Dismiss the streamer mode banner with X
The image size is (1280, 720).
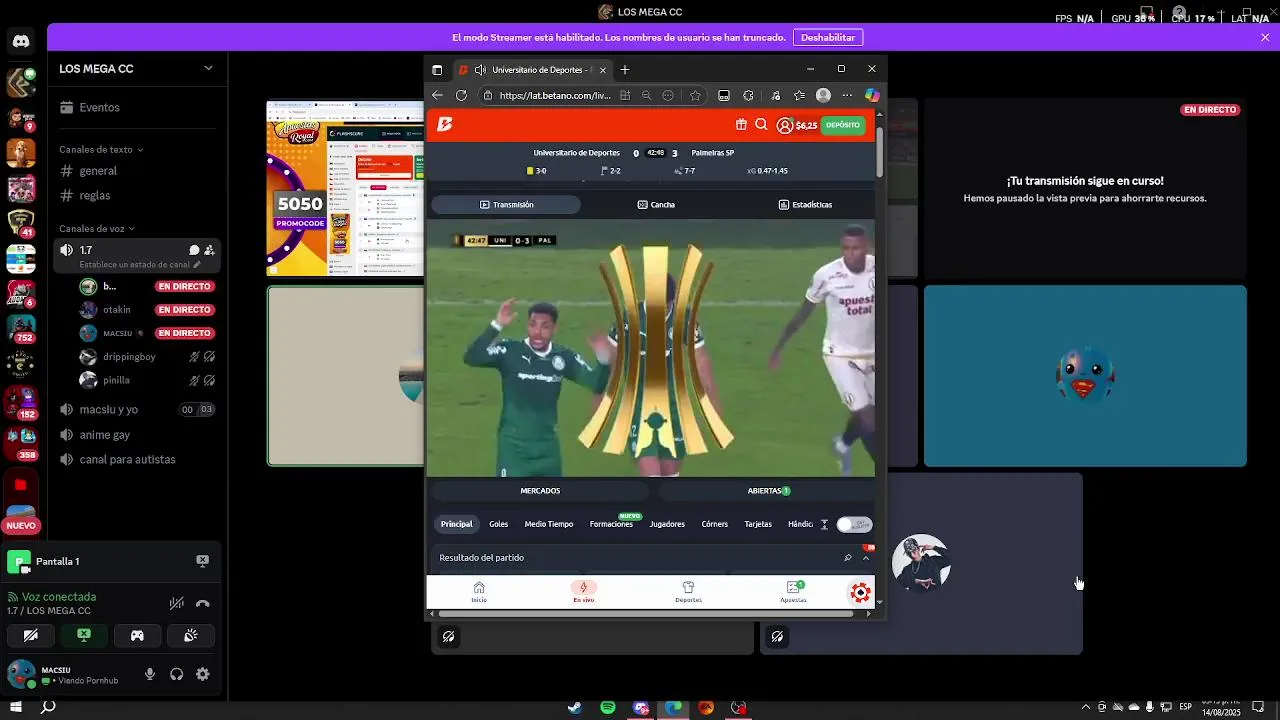coord(1265,37)
